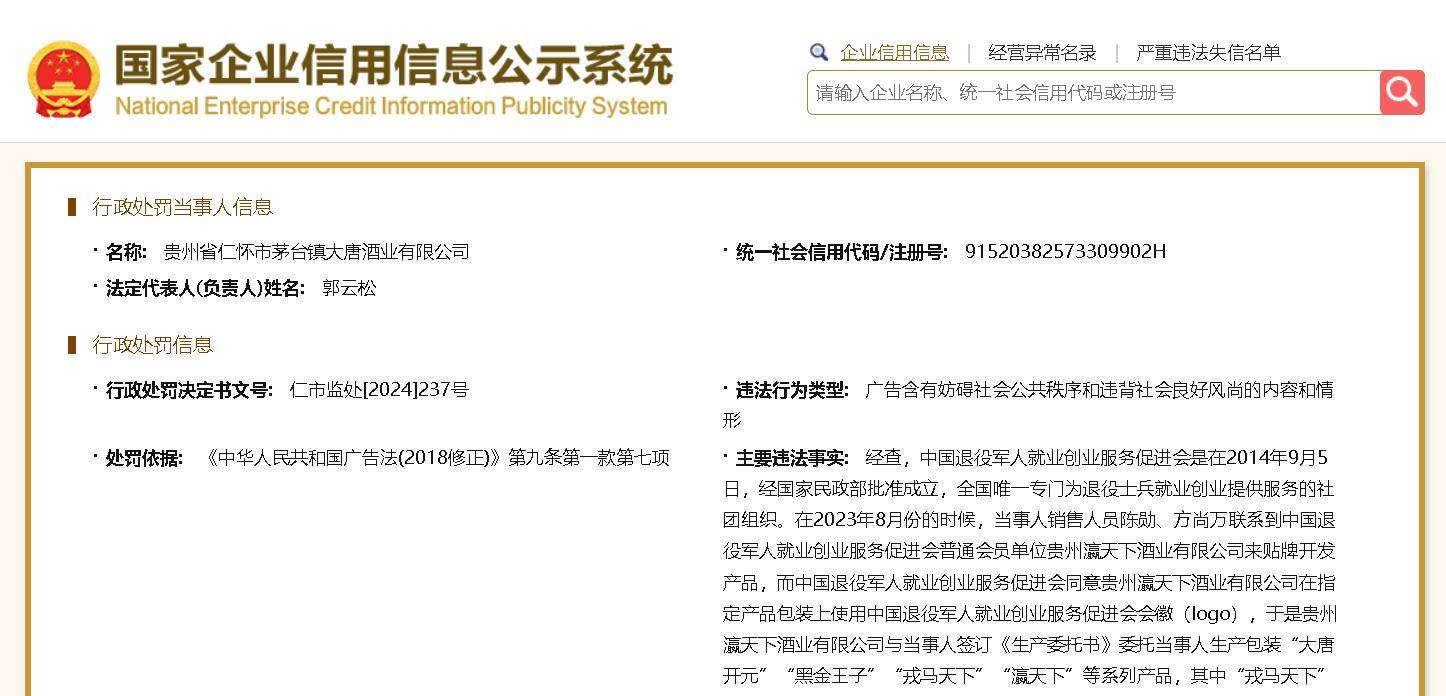Click the 主要违法事实 label
This screenshot has width=1446, height=696.
(x=792, y=458)
